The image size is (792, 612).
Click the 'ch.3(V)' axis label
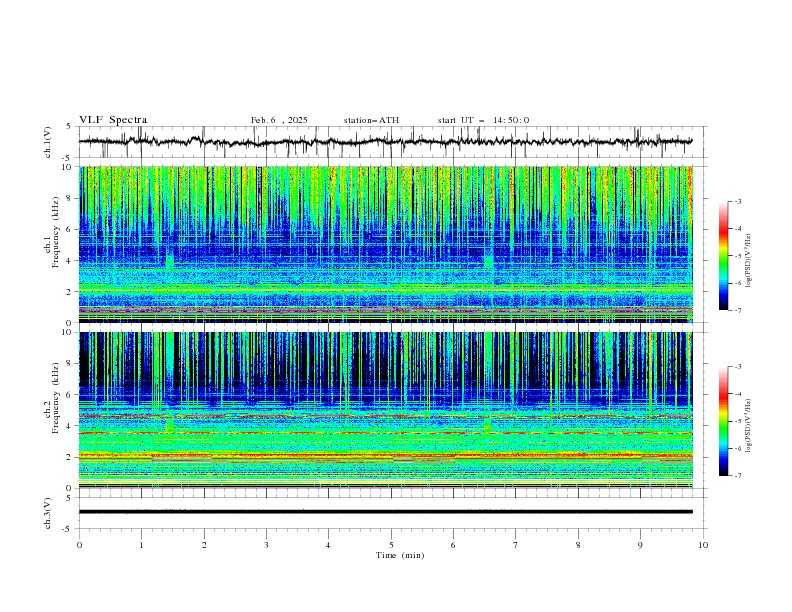coord(48,513)
